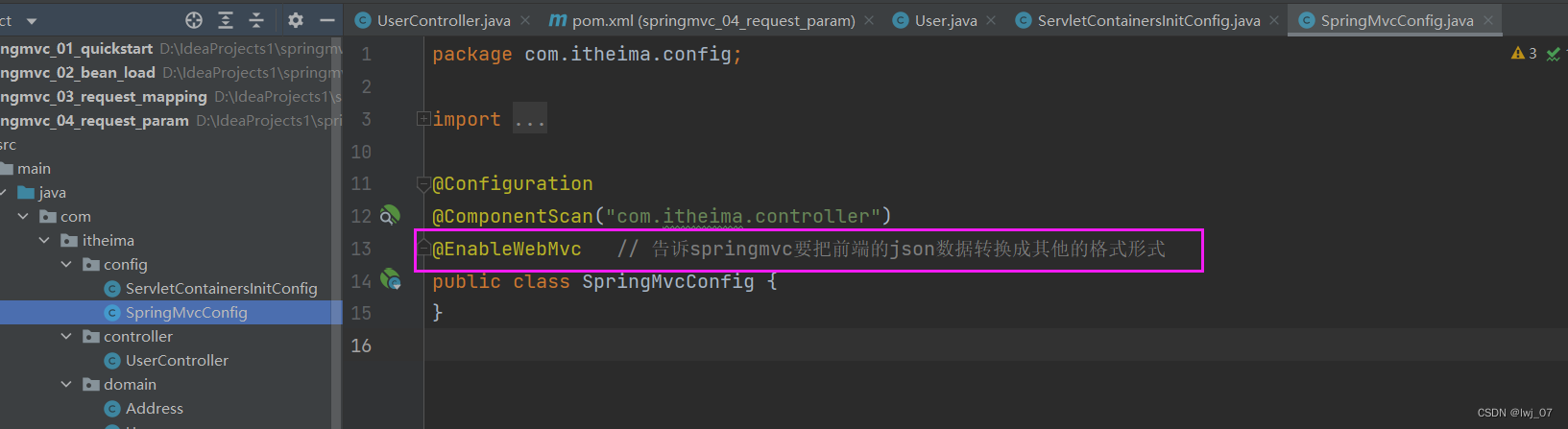Unfold the collapsed import statements
Image resolution: width=1568 pixels, height=429 pixels.
[423, 119]
